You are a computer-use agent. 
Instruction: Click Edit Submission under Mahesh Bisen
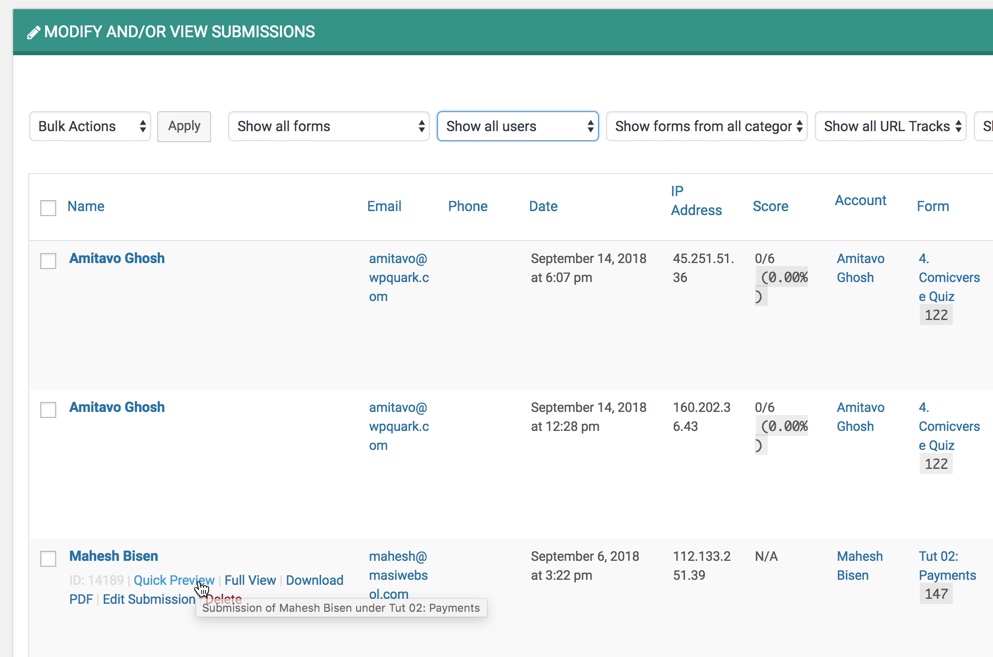point(149,599)
